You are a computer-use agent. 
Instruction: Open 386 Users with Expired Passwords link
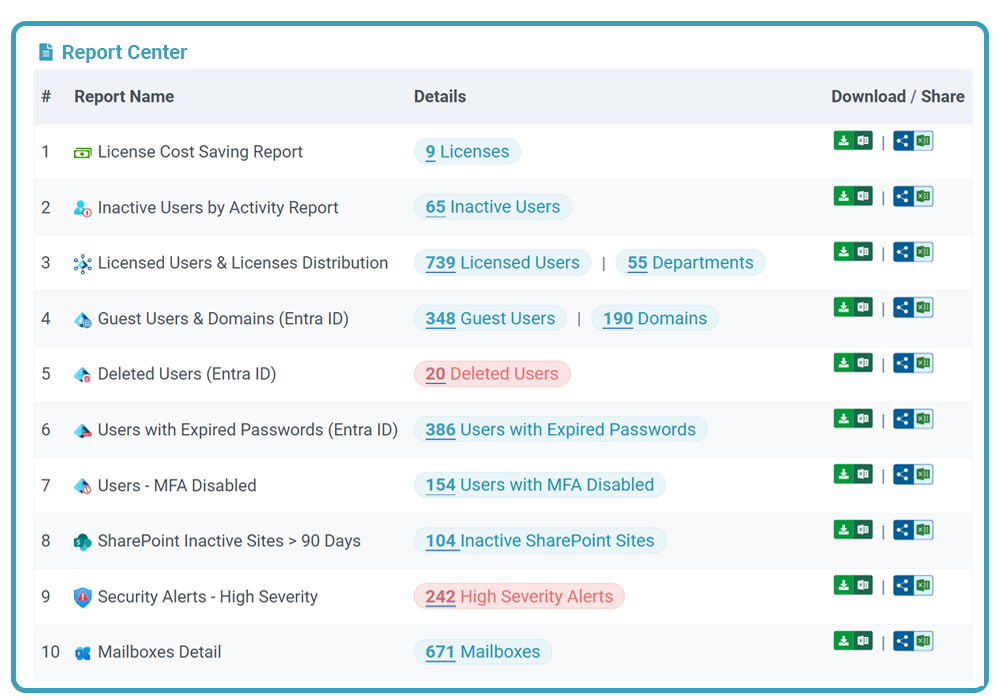561,429
